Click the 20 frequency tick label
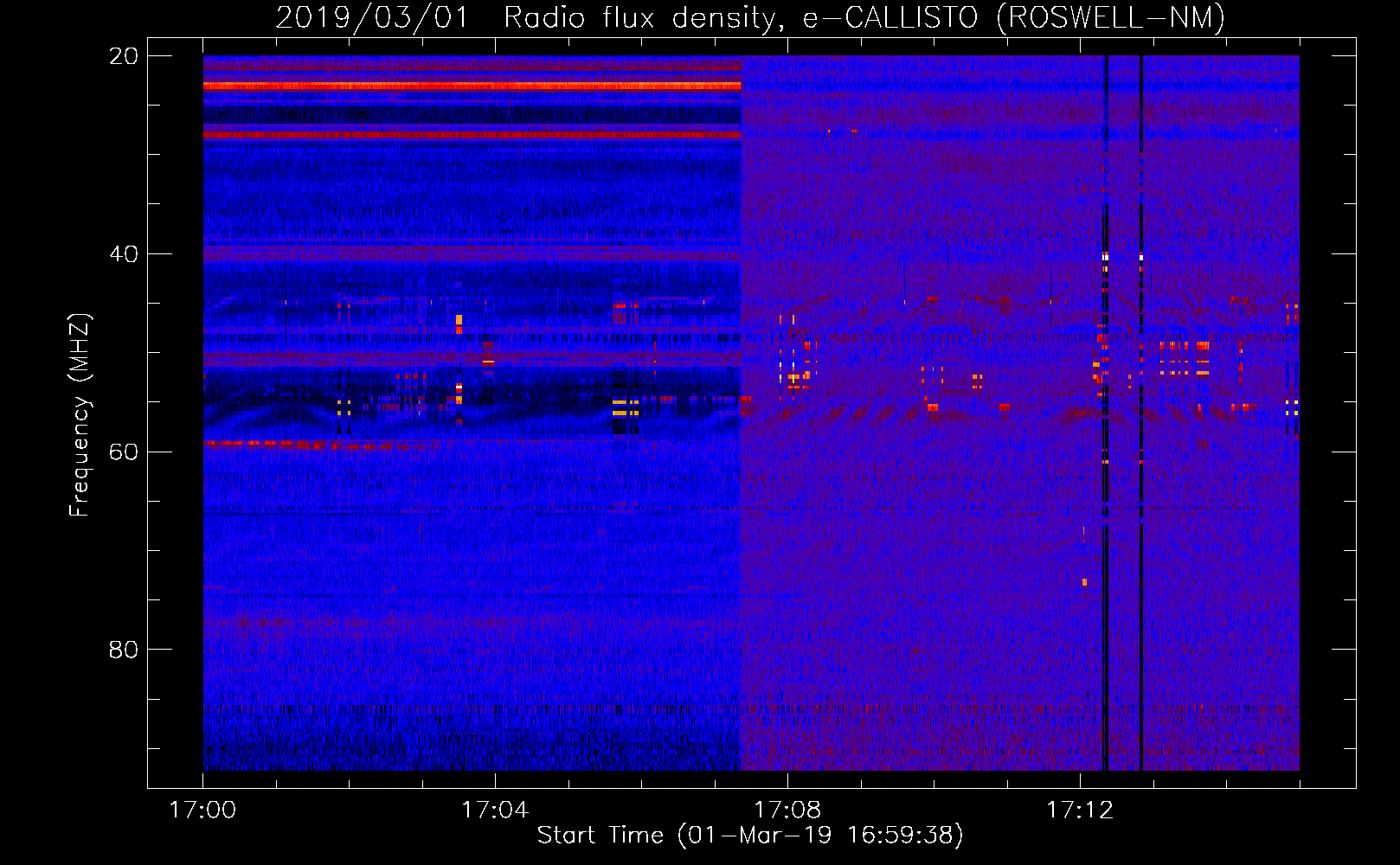 (x=124, y=56)
